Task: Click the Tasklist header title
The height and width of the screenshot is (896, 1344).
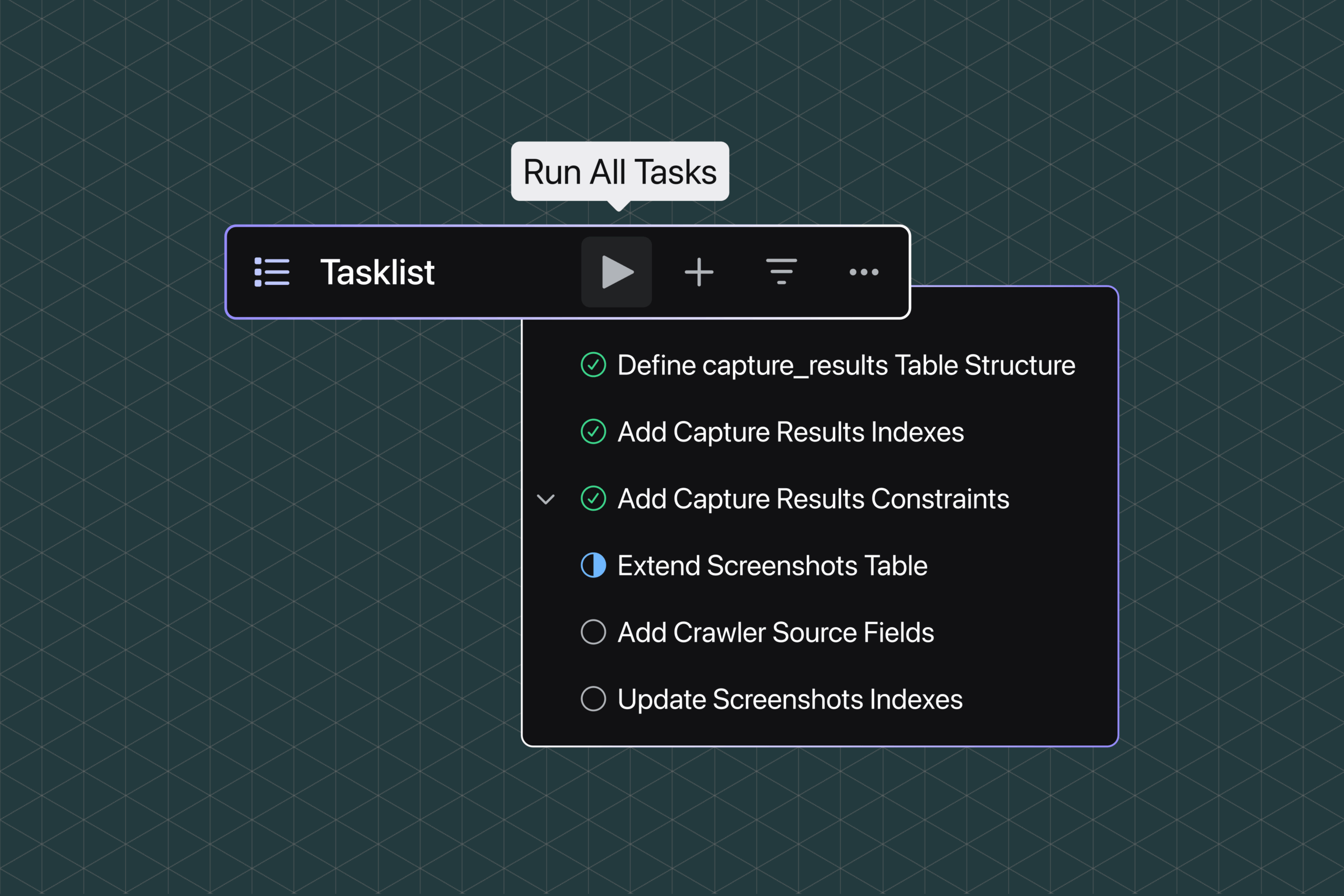Action: pyautogui.click(x=377, y=272)
